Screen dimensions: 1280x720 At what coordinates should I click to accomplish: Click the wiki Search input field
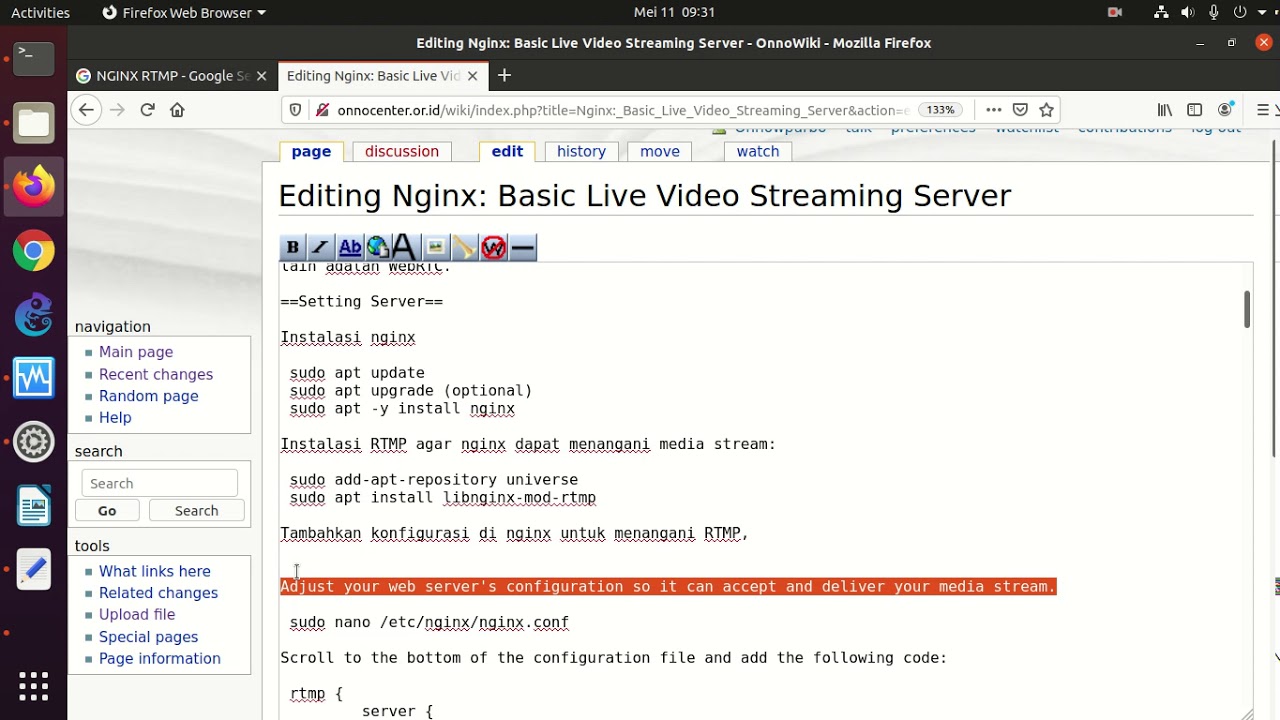coord(160,483)
